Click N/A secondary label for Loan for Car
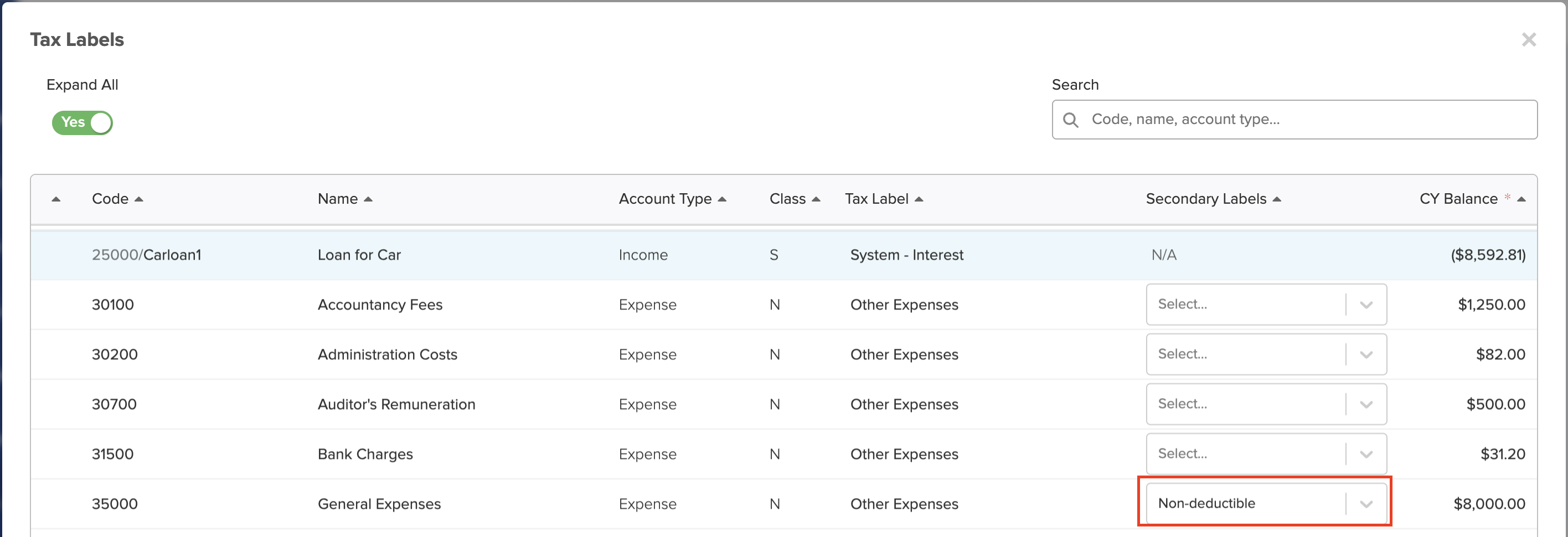Screen dimensions: 1568x537 click(x=1164, y=255)
